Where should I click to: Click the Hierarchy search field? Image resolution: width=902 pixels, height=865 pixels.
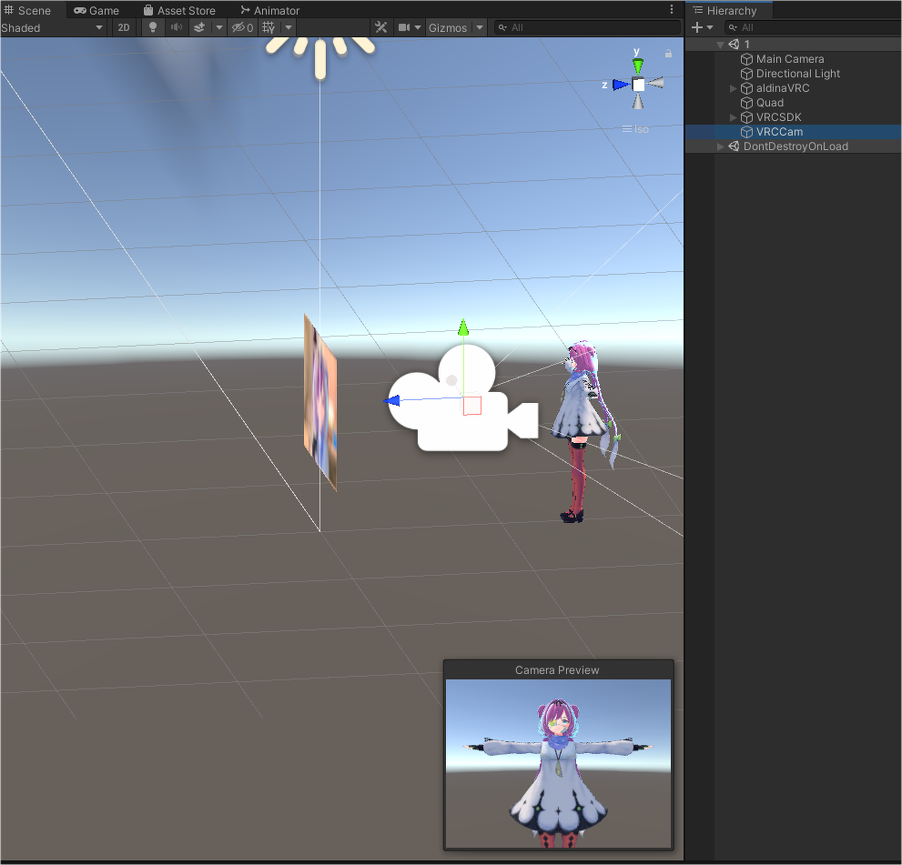coord(813,27)
